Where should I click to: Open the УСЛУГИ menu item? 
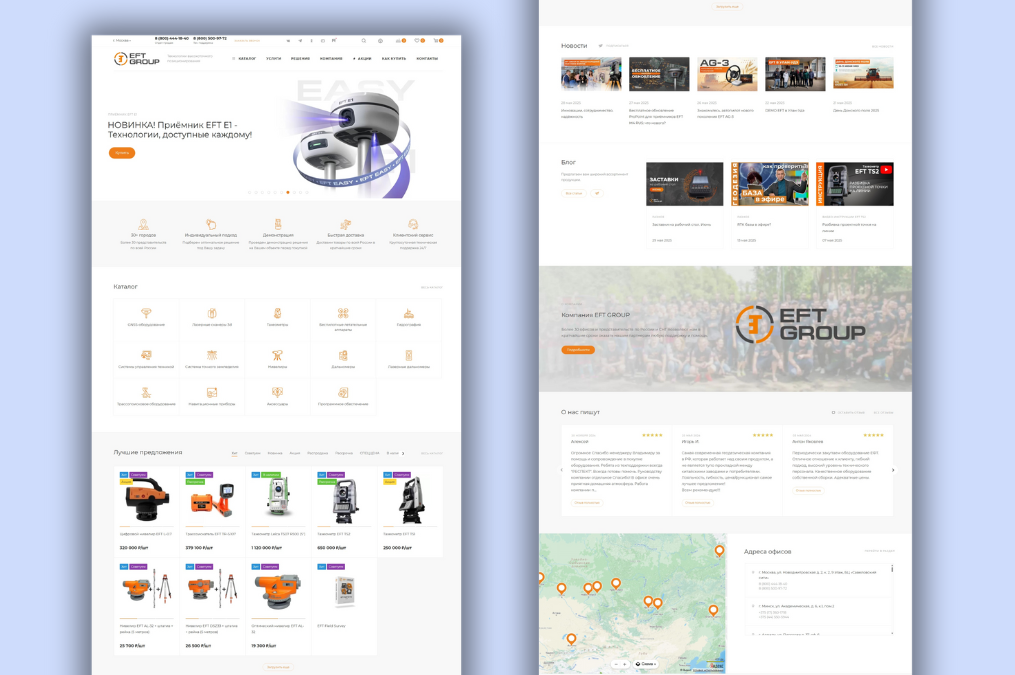click(x=274, y=59)
